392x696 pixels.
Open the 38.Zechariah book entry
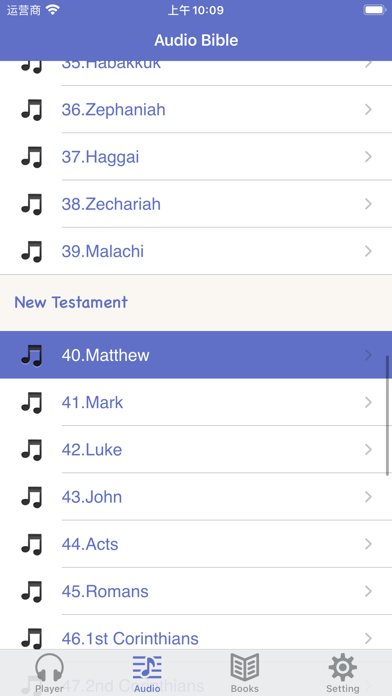point(196,204)
